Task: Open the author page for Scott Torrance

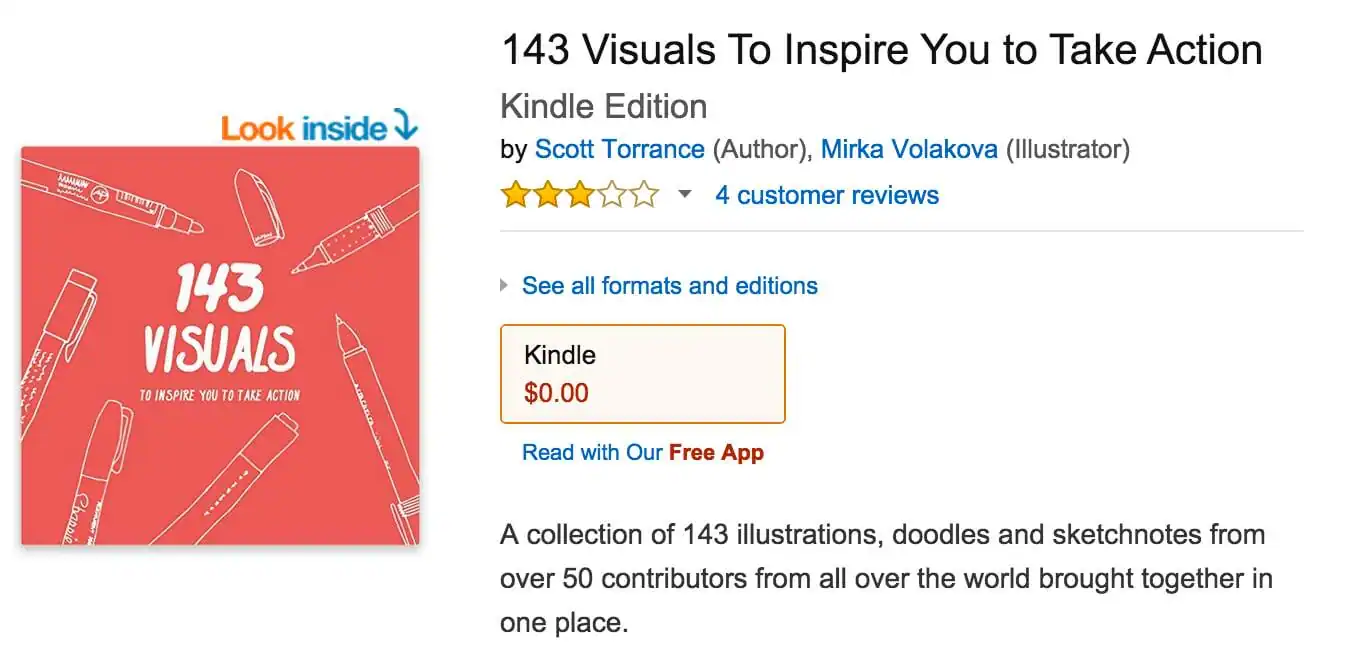Action: point(620,149)
